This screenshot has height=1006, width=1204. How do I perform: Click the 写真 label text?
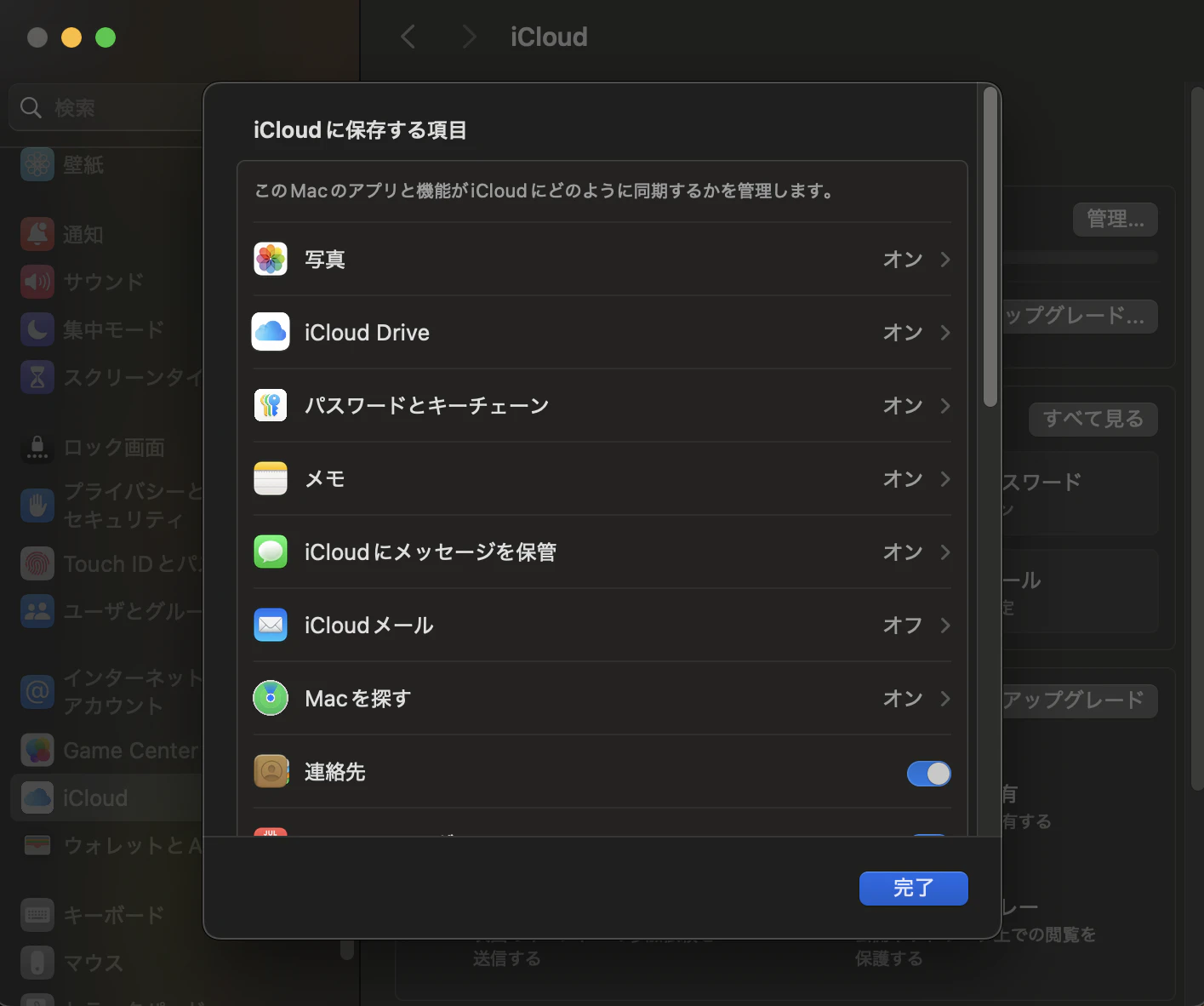[325, 259]
